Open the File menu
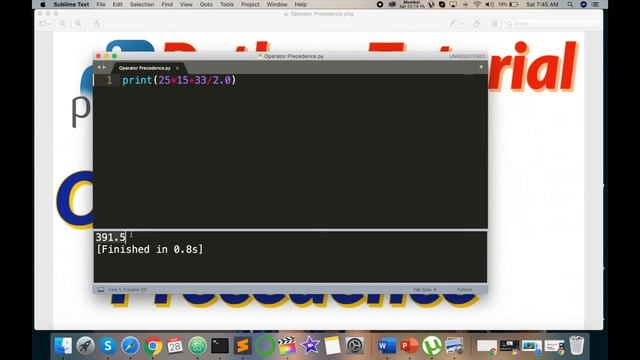Screen dimensions: 640x360 coord(101,4)
